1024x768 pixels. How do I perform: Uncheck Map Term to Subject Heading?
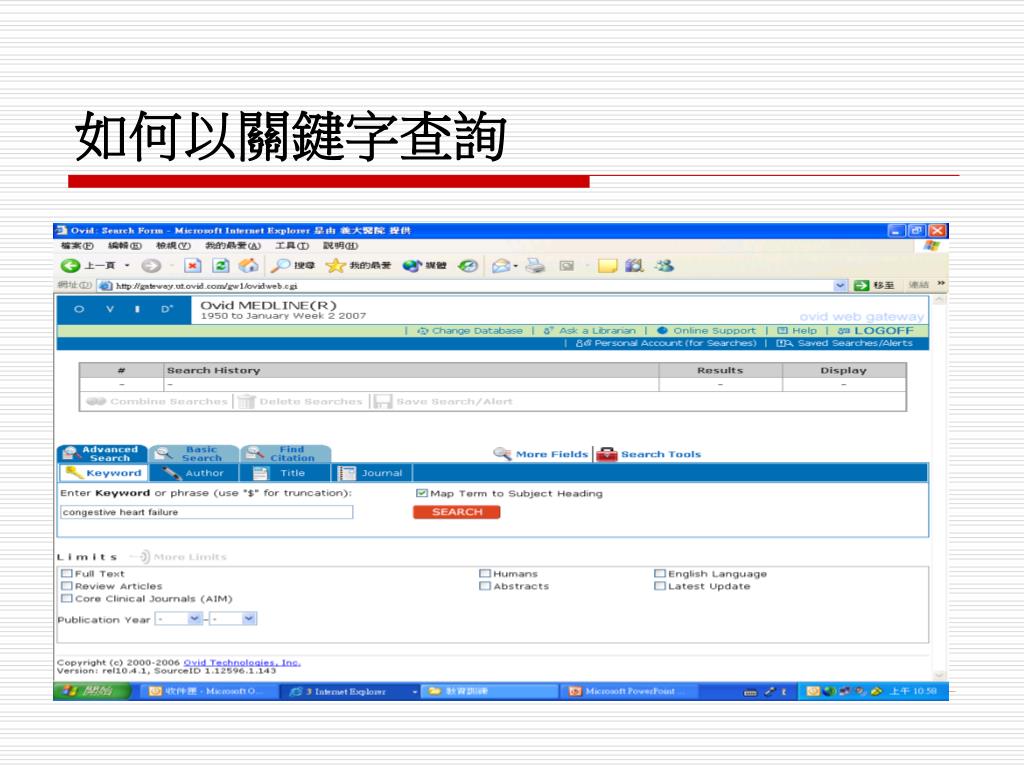(422, 493)
